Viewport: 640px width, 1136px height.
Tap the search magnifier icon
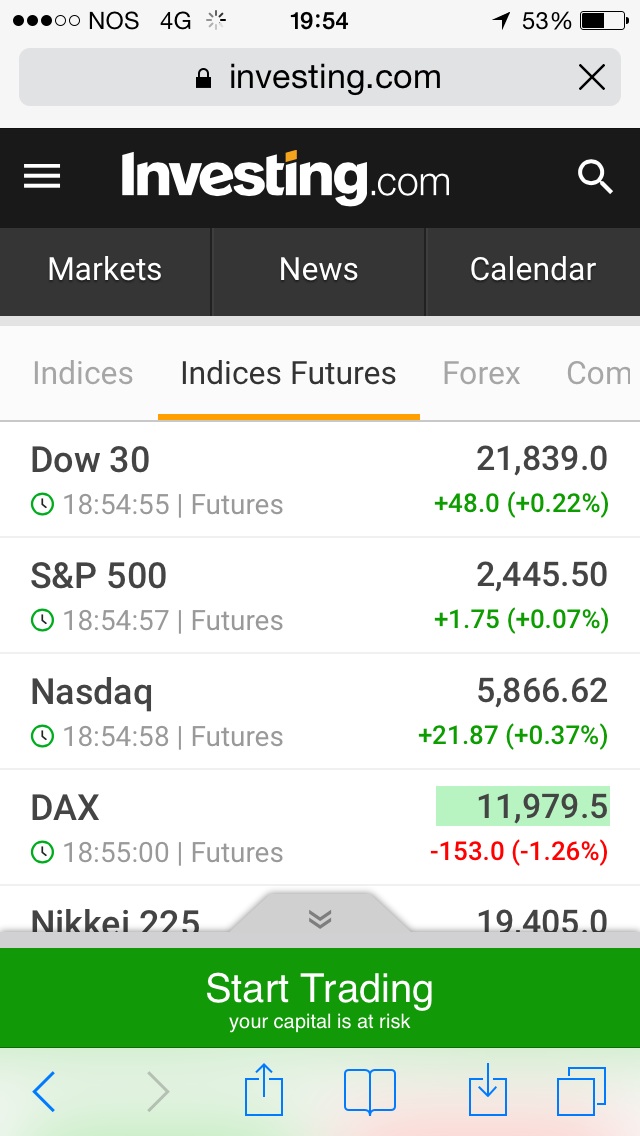coord(595,177)
